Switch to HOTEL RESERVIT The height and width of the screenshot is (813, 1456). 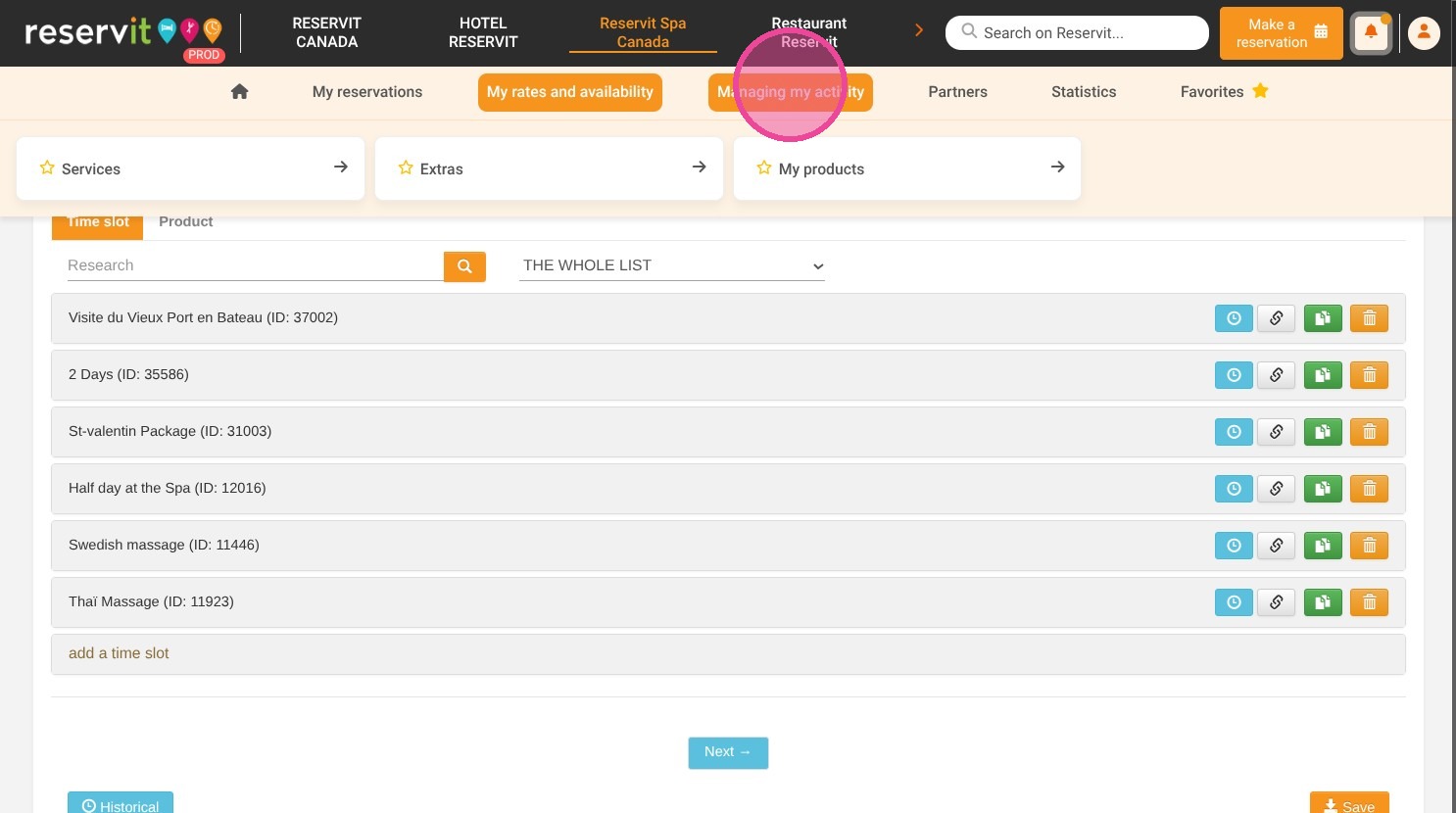pyautogui.click(x=483, y=32)
